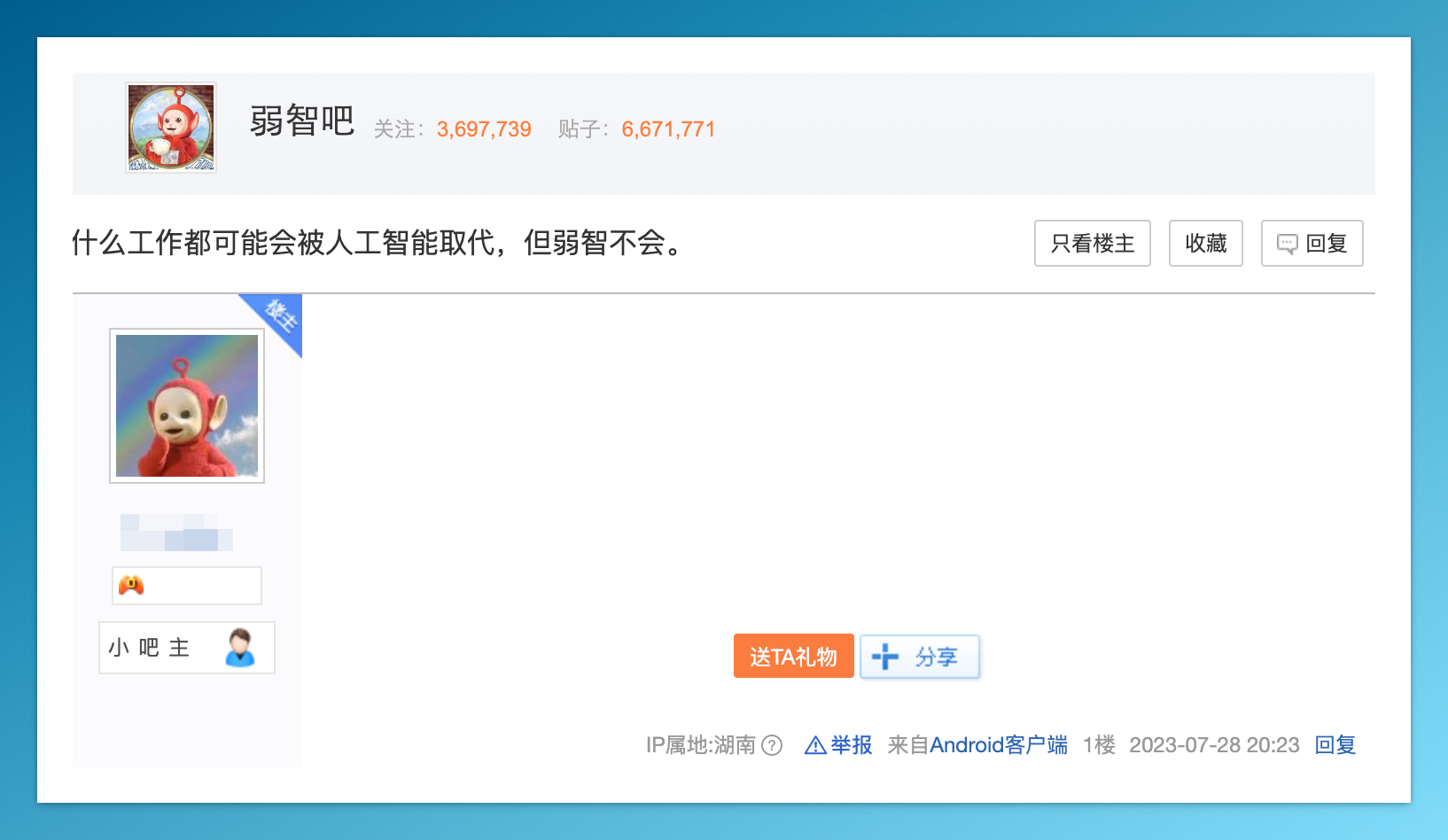Click the warning triangle icon for 举报
The image size is (1448, 840).
pos(814,745)
